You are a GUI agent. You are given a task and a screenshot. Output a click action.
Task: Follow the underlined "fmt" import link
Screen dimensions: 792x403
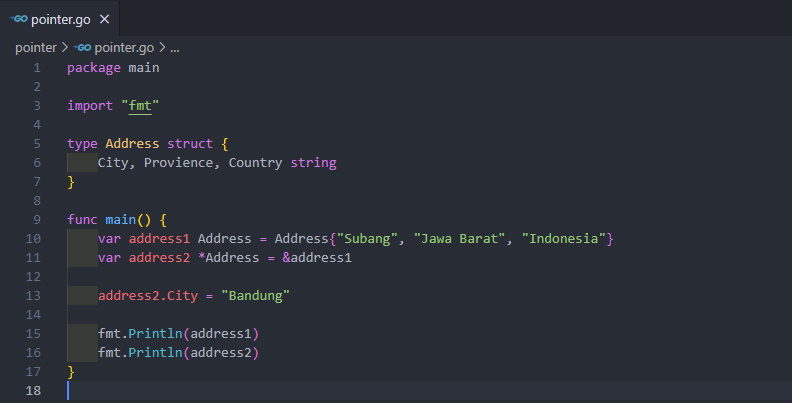140,106
